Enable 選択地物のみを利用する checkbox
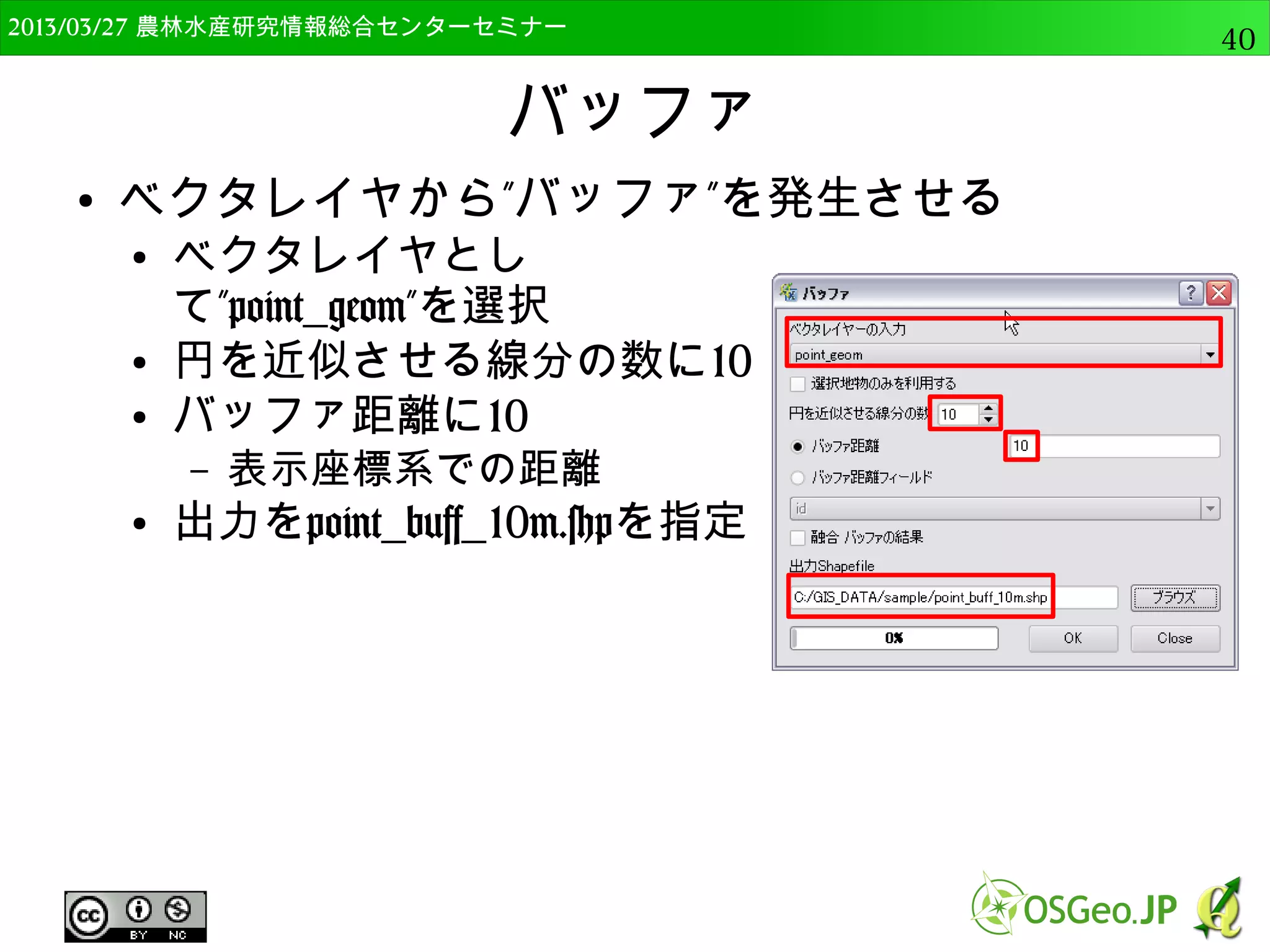The image size is (1270, 952). 797,384
